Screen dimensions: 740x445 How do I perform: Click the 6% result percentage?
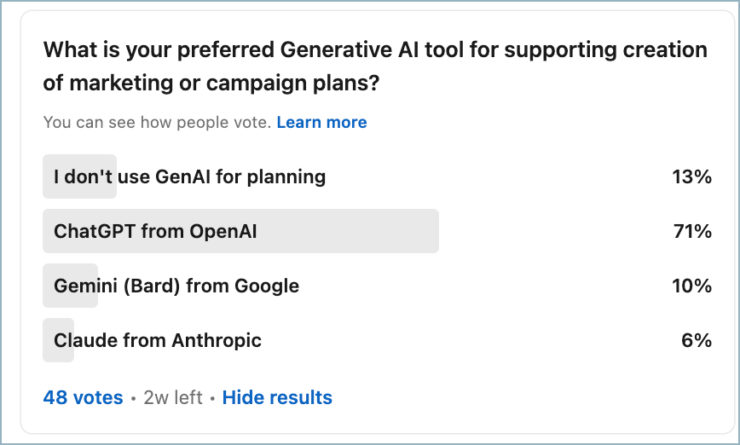(x=696, y=340)
